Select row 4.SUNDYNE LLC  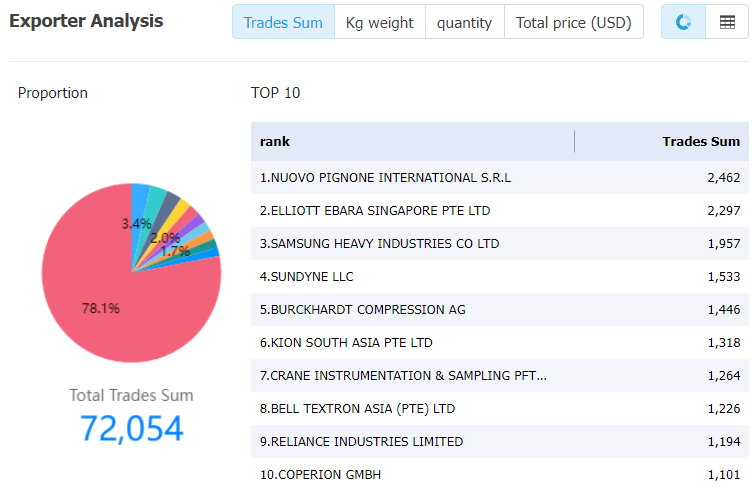pos(500,277)
